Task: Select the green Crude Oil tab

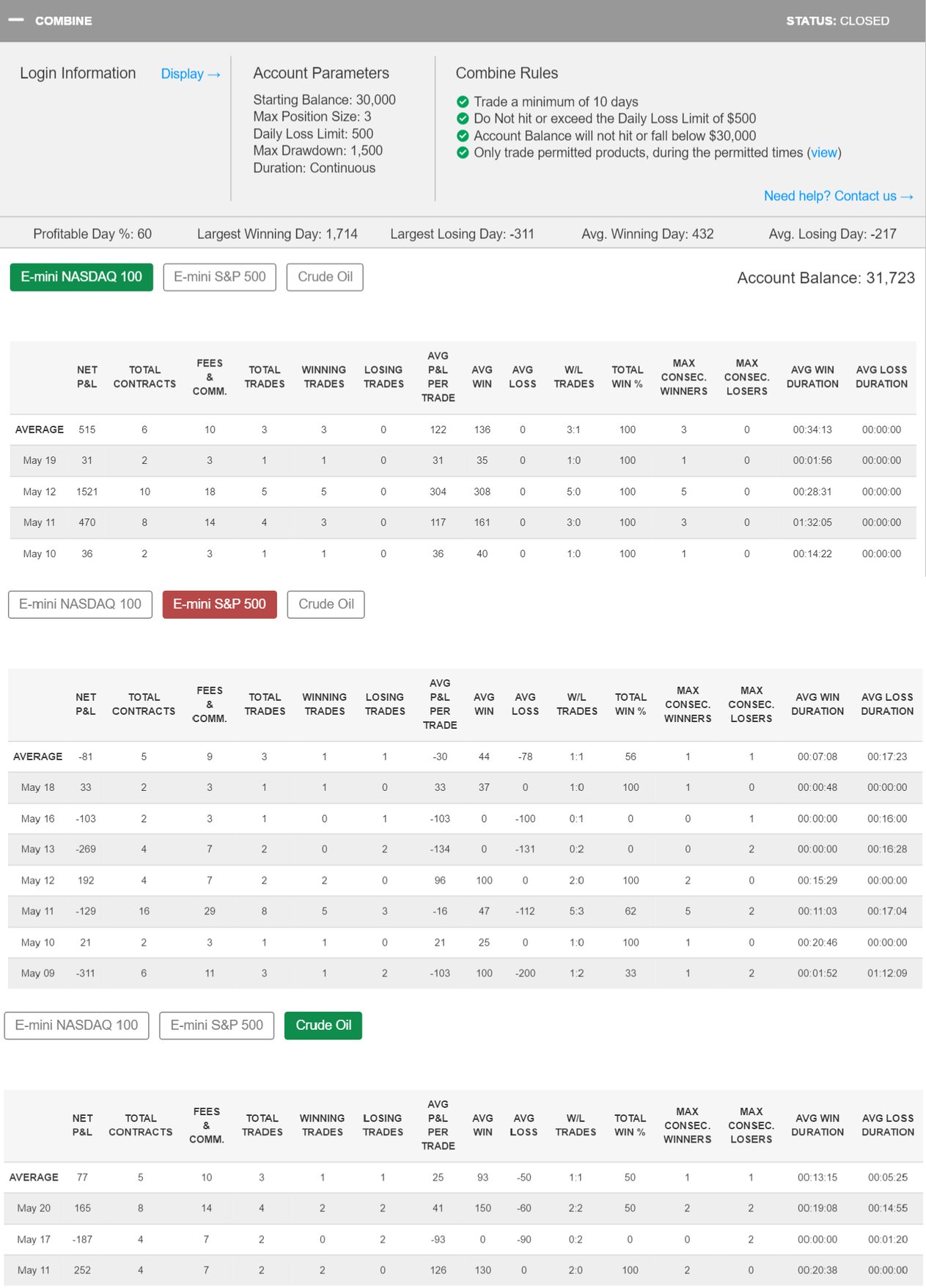Action: click(x=323, y=1026)
